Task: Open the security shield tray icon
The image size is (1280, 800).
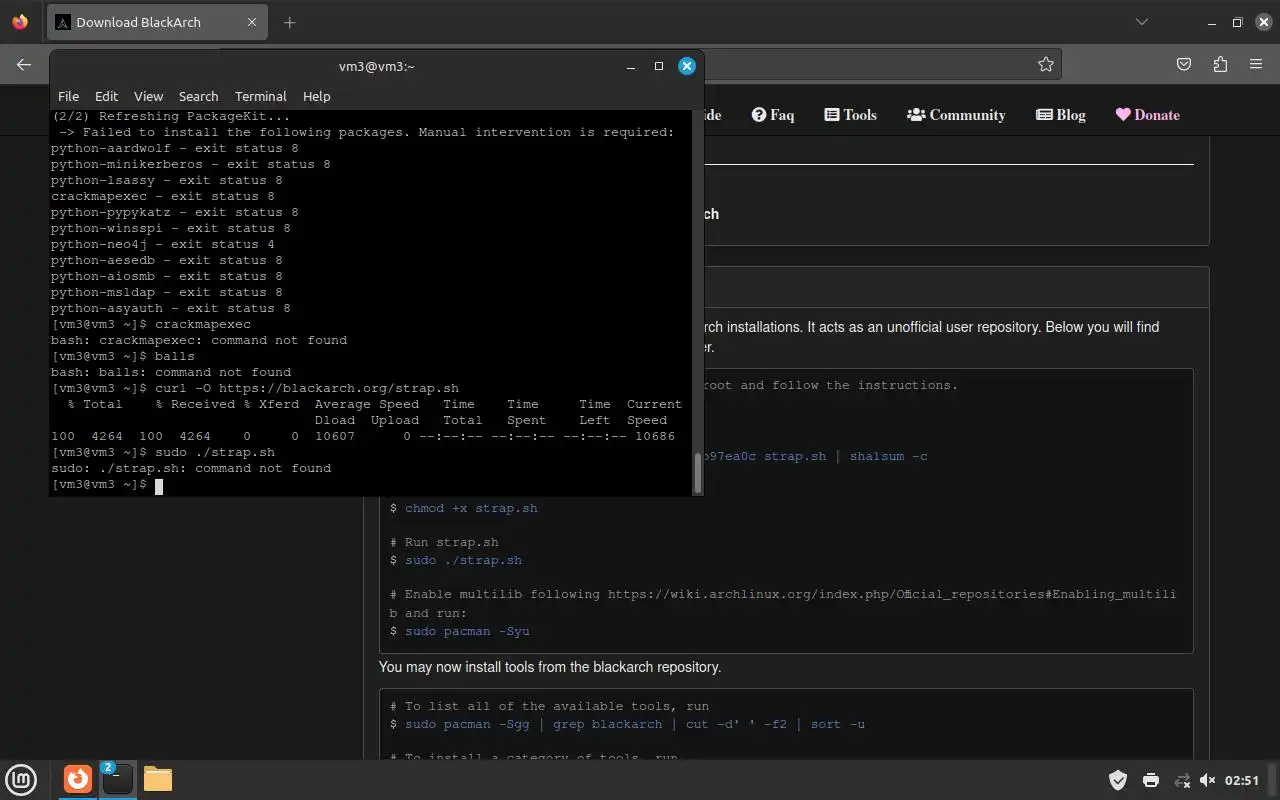Action: click(1118, 780)
